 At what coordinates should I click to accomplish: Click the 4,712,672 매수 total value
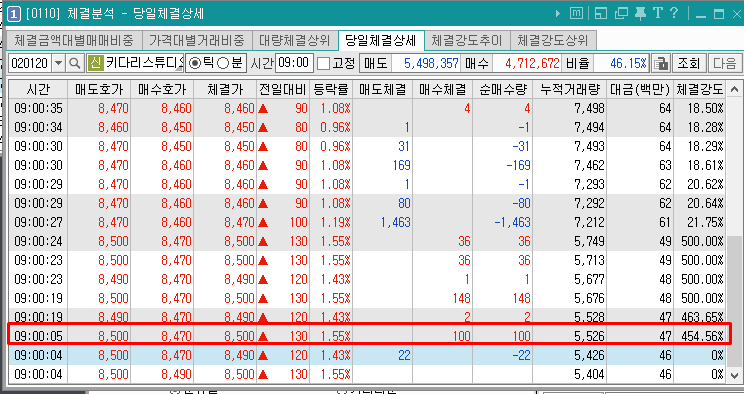pos(527,63)
